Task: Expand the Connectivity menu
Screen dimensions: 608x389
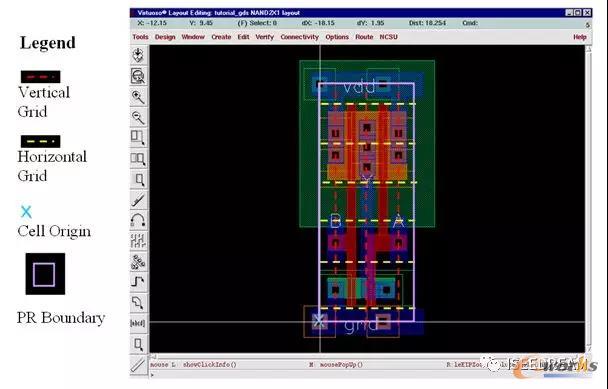Action: [x=299, y=37]
